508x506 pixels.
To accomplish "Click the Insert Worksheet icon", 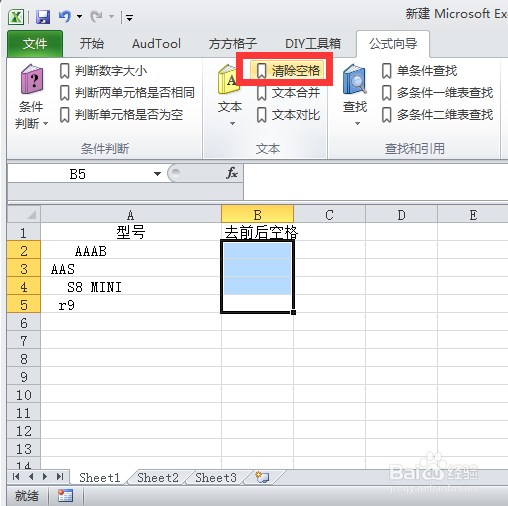I will pos(262,477).
